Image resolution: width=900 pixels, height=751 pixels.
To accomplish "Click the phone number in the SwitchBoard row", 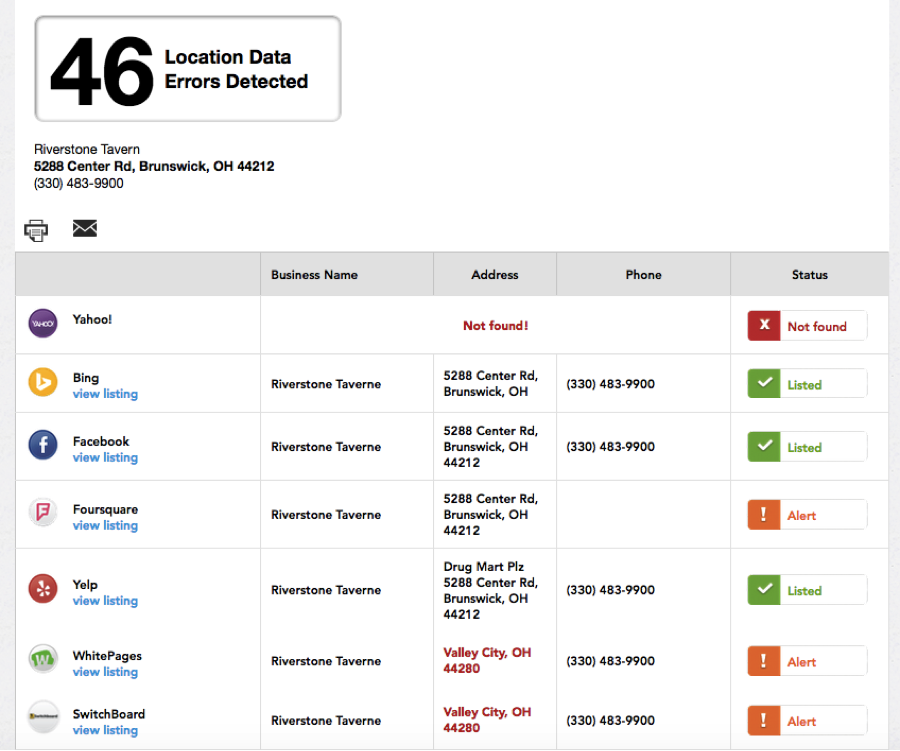I will coord(611,721).
